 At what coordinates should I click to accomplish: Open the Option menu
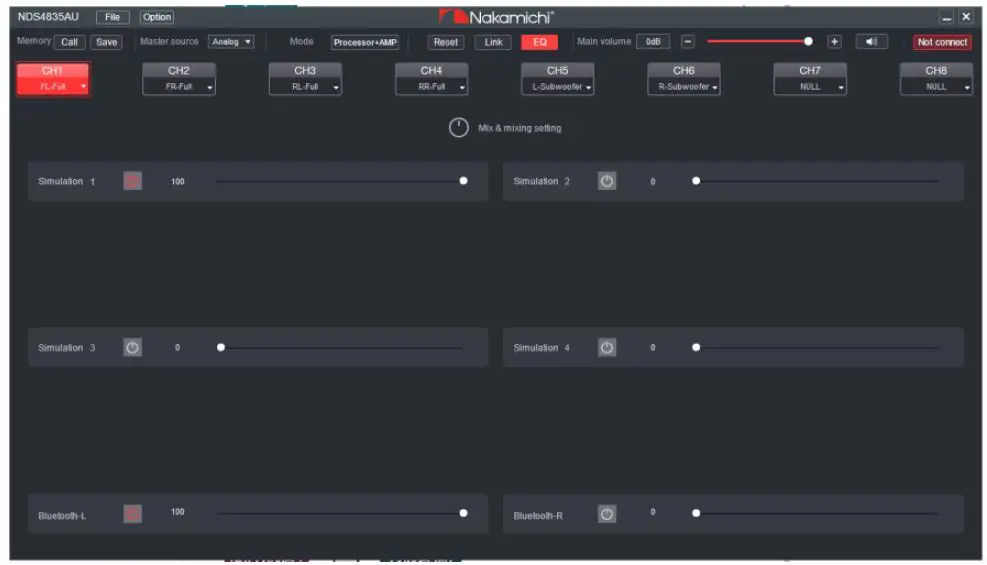point(157,17)
